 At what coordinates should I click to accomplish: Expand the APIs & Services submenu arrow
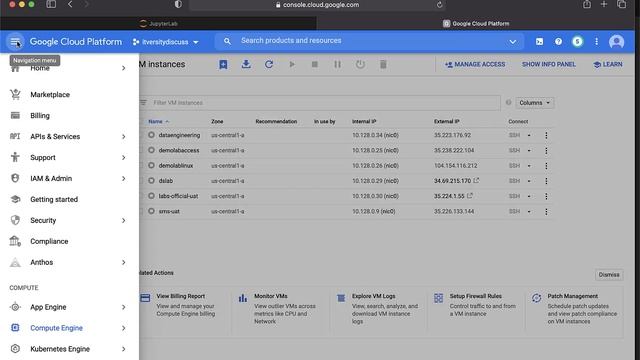pos(123,137)
